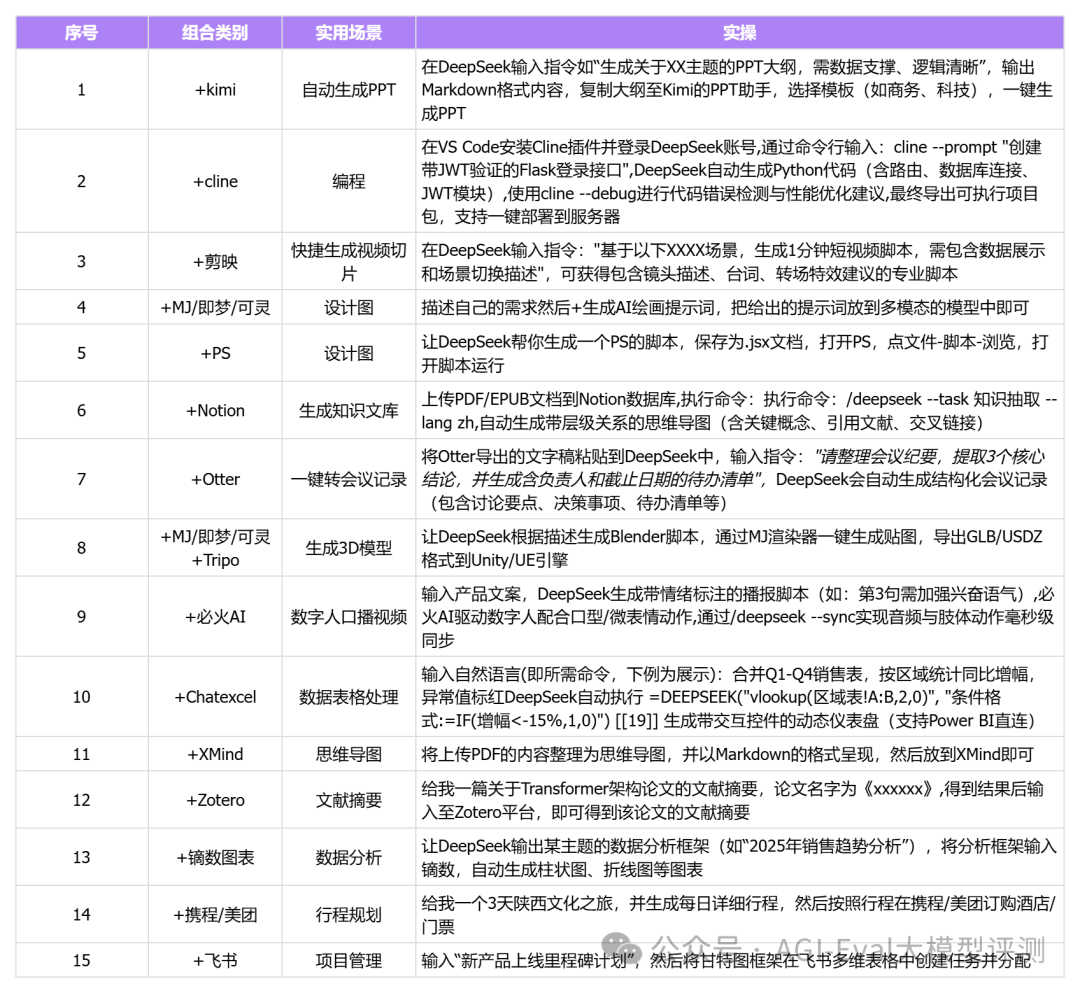Select the +XMind cell
The image size is (1080, 993).
point(215,754)
